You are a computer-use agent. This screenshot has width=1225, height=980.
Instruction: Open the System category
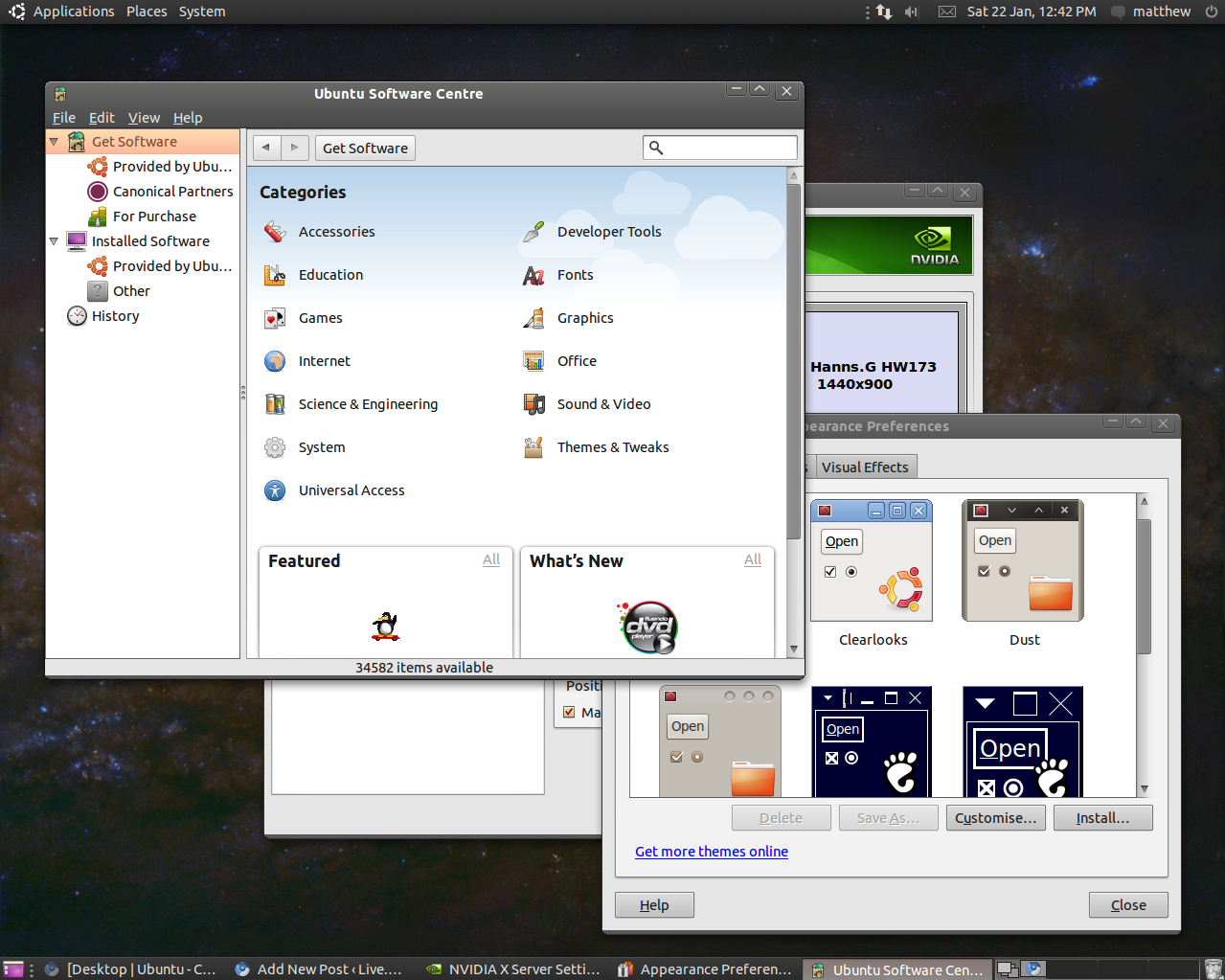coord(304,447)
